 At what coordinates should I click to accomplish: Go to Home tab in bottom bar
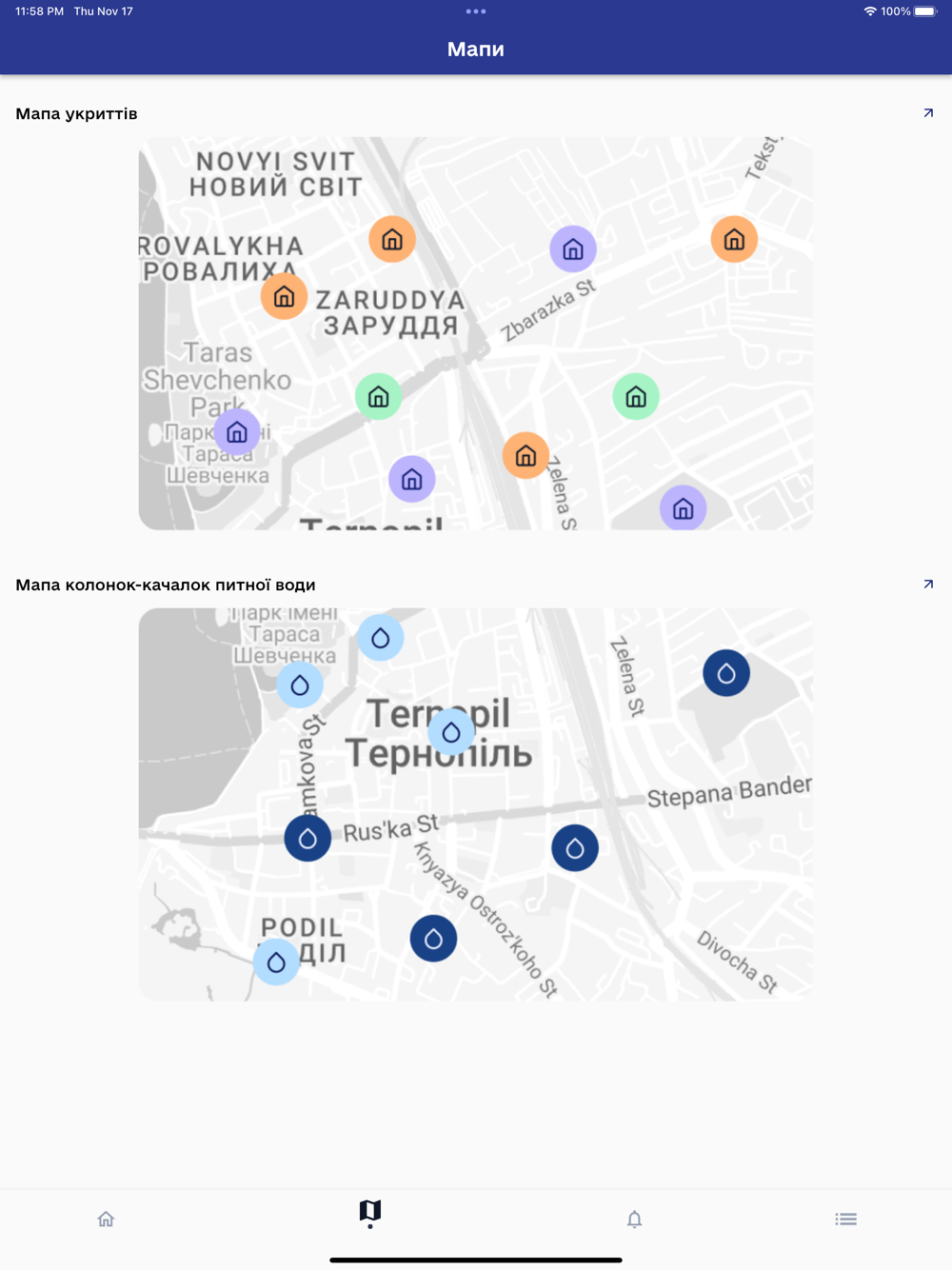click(106, 1219)
